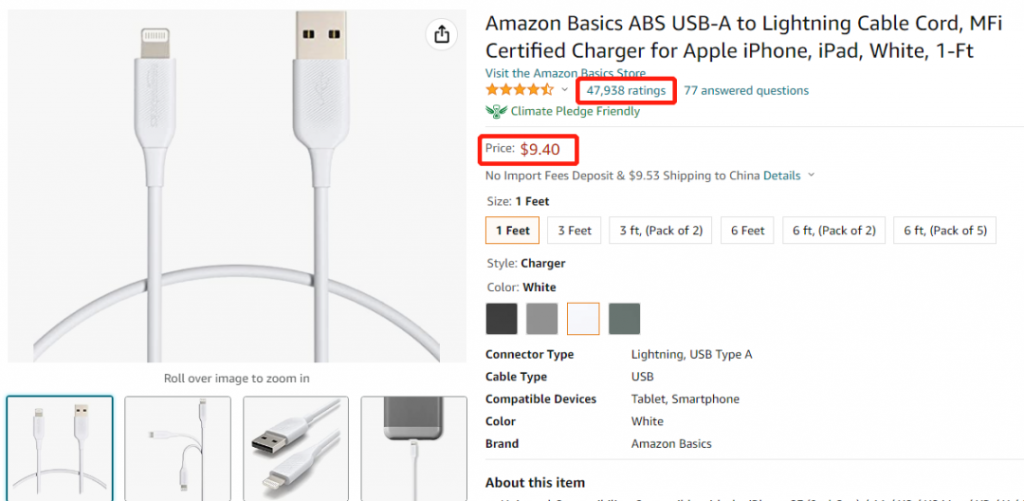
Task: Choose the 6 ft, (Pack of 2) size
Action: (834, 231)
